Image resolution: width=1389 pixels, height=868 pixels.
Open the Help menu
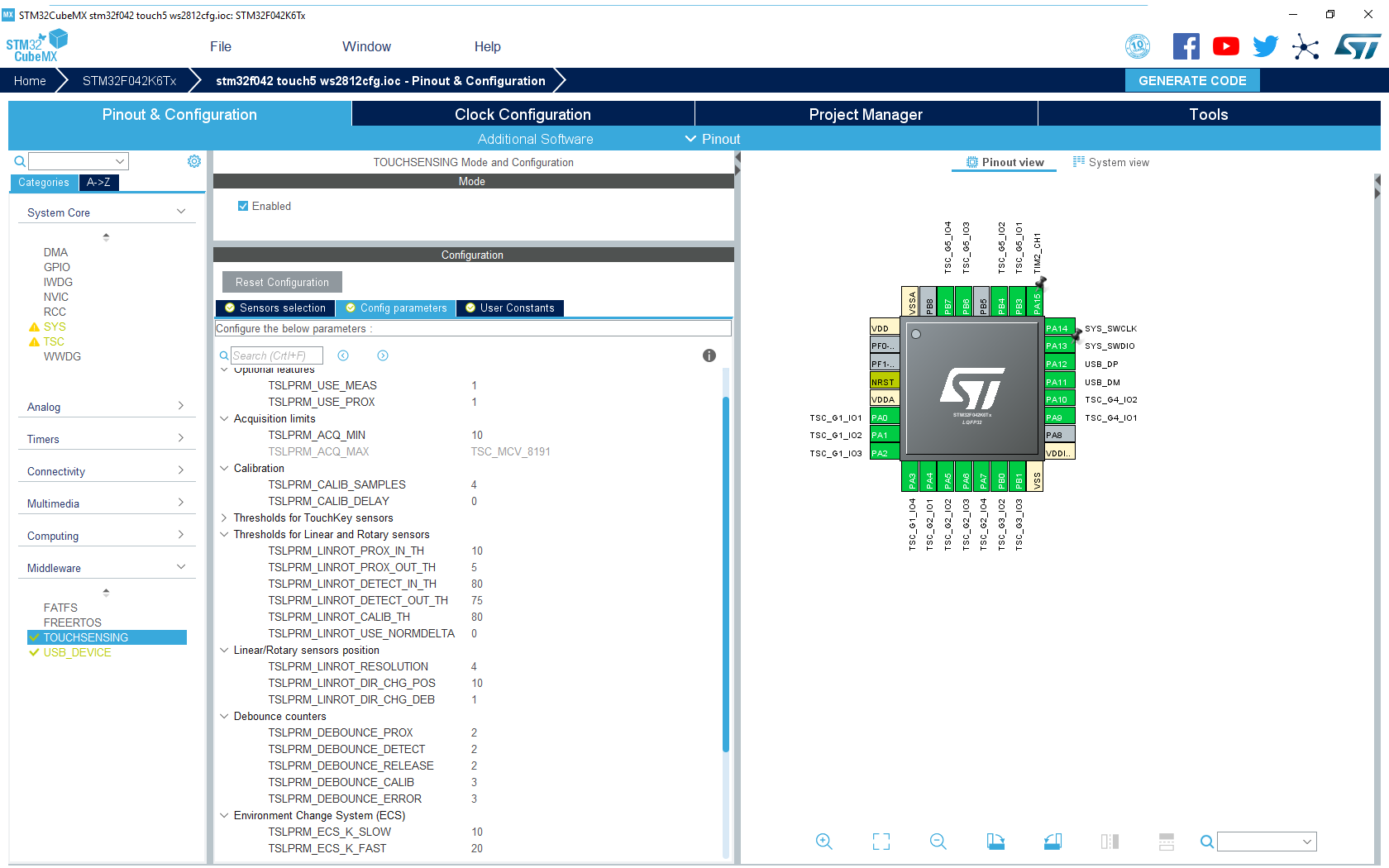tap(487, 46)
